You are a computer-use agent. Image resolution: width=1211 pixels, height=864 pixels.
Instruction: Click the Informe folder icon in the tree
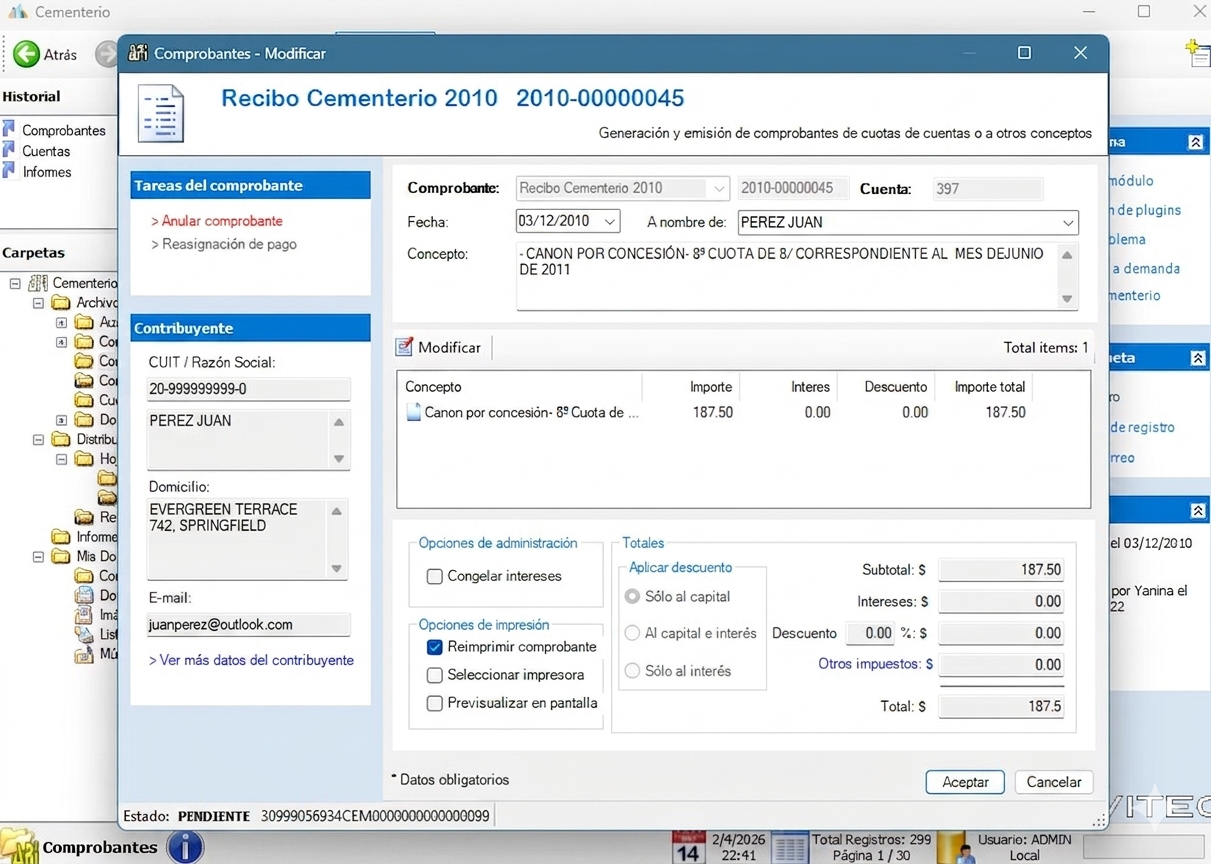tap(61, 537)
